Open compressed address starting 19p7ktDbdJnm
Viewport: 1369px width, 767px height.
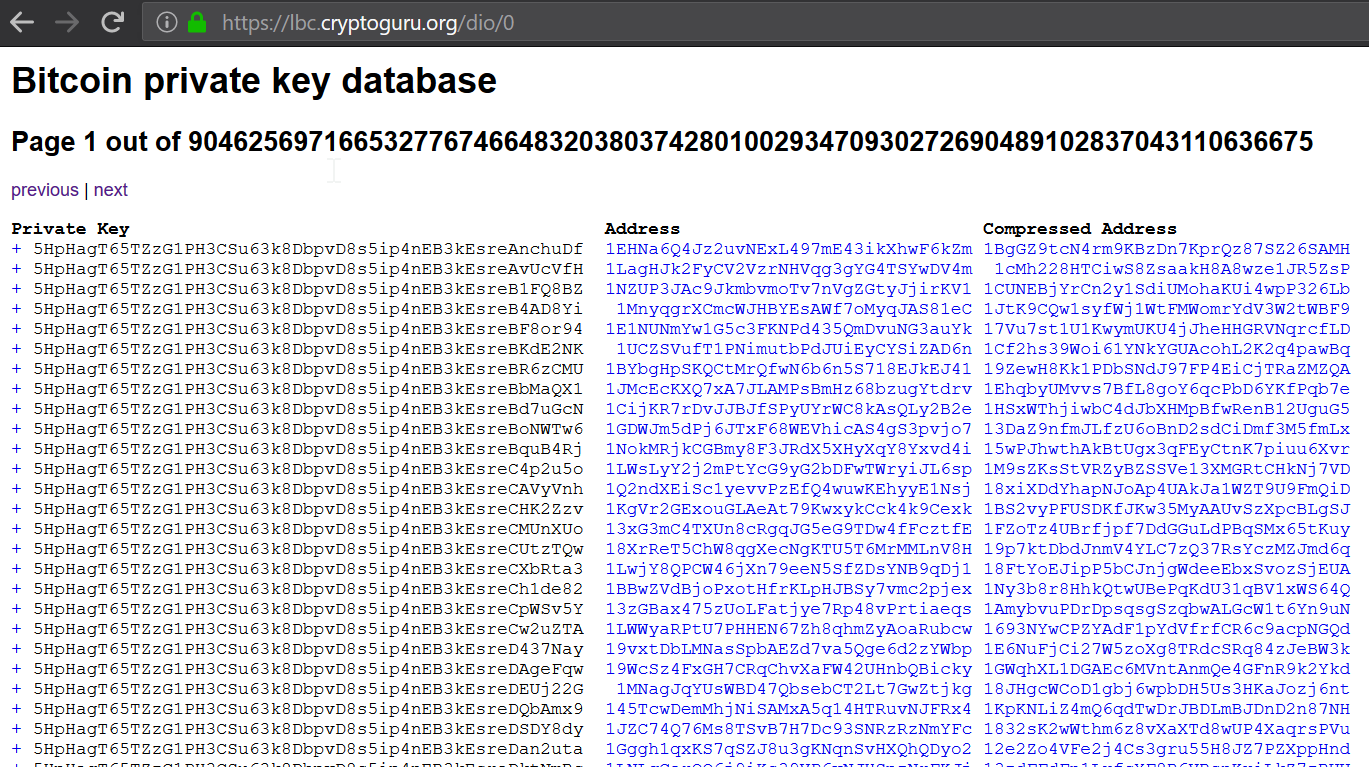click(x=1166, y=549)
